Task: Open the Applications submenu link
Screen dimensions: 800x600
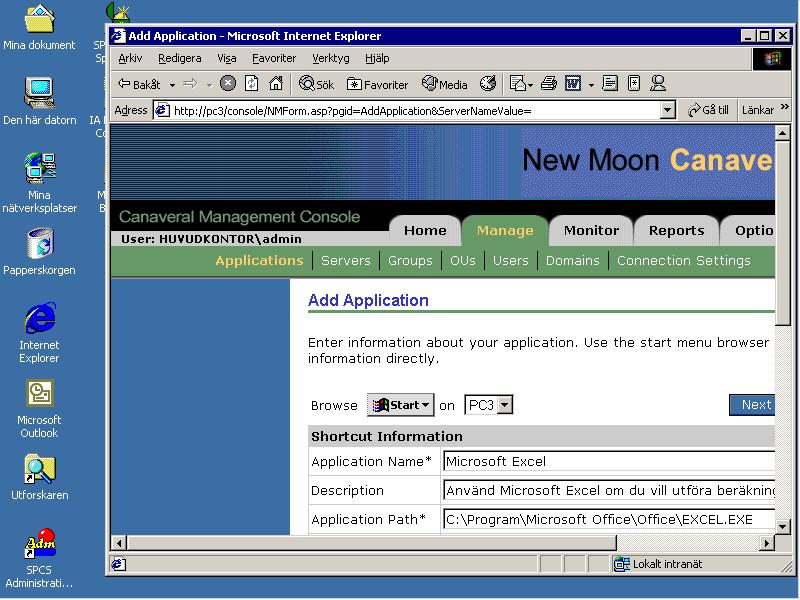Action: 259,260
